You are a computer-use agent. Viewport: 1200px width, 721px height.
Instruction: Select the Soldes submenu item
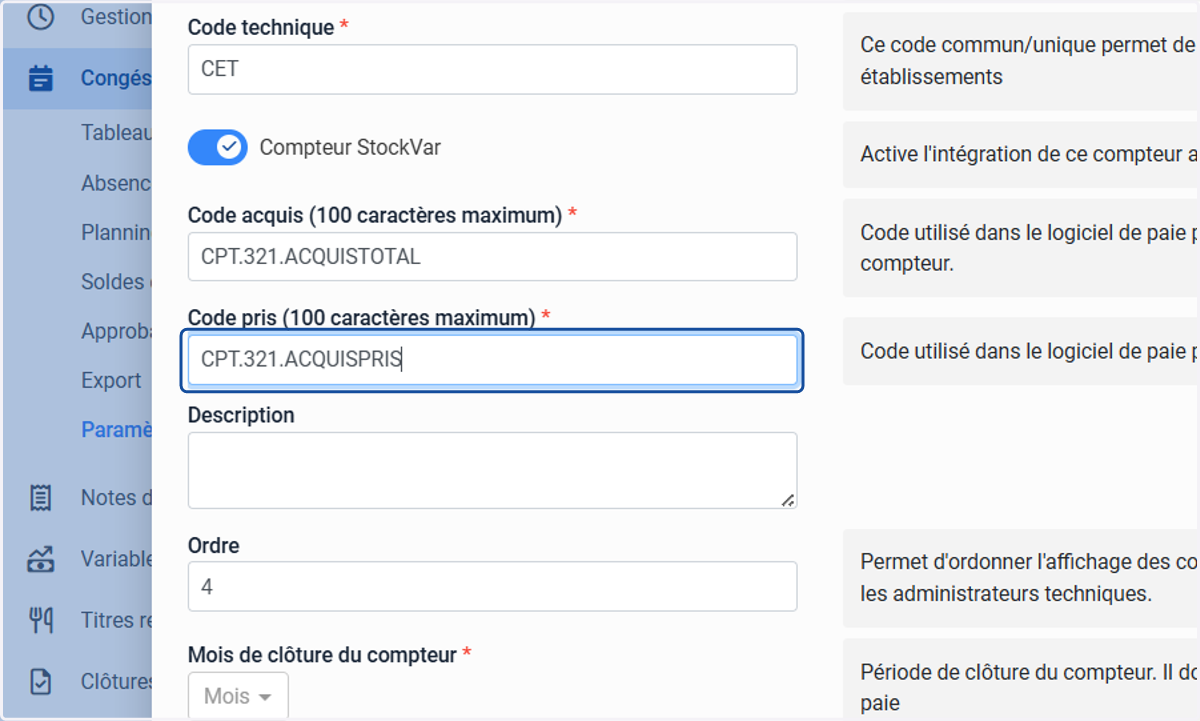(116, 282)
